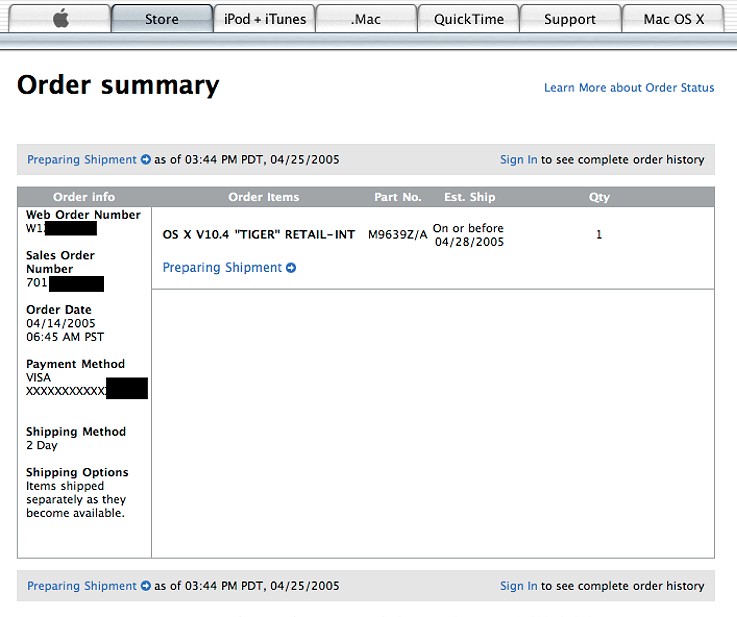Screen dimensions: 737x617
Task: Click the Payment Method label
Action: (75, 364)
